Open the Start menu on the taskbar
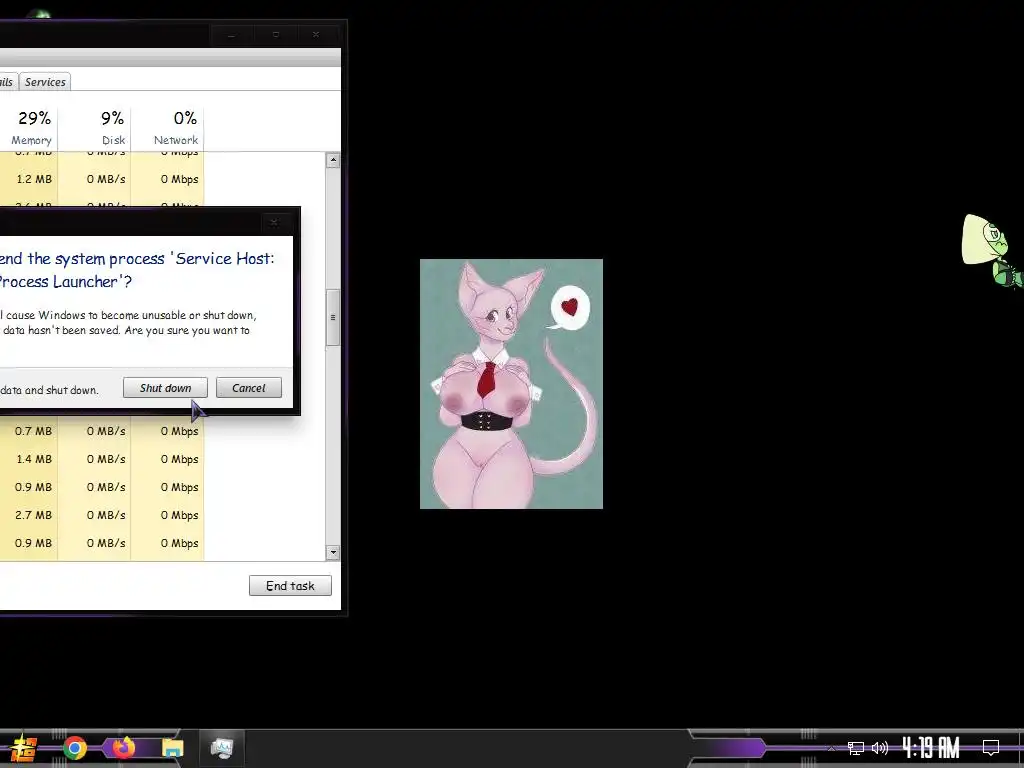This screenshot has width=1024, height=768. [x=22, y=748]
